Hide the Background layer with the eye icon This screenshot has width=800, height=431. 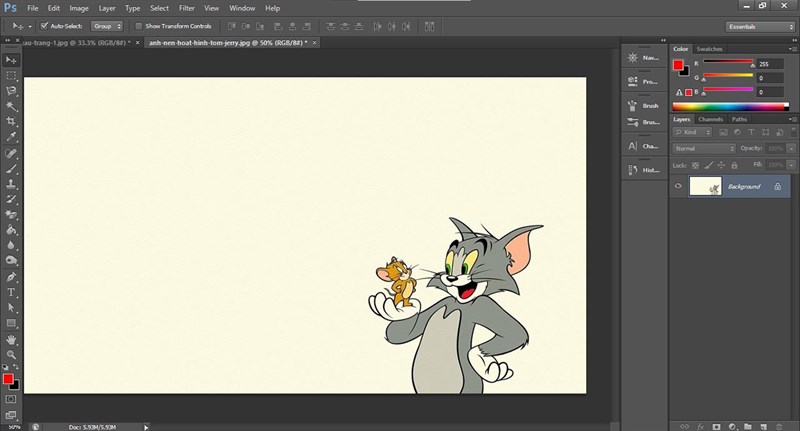pyautogui.click(x=678, y=186)
